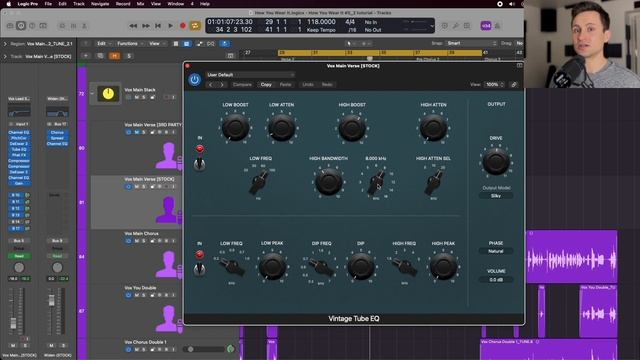The width and height of the screenshot is (640, 360).
Task: Click the Fast Forward transport button
Action: pos(146,26)
